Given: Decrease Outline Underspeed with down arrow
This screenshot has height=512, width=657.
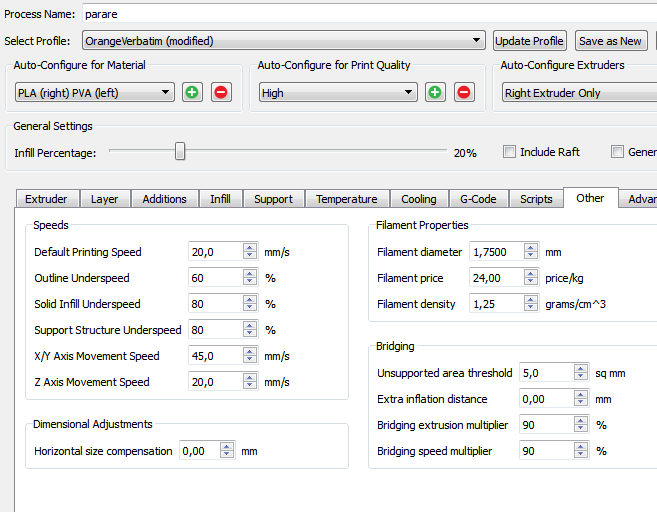Looking at the screenshot, I should [x=250, y=283].
